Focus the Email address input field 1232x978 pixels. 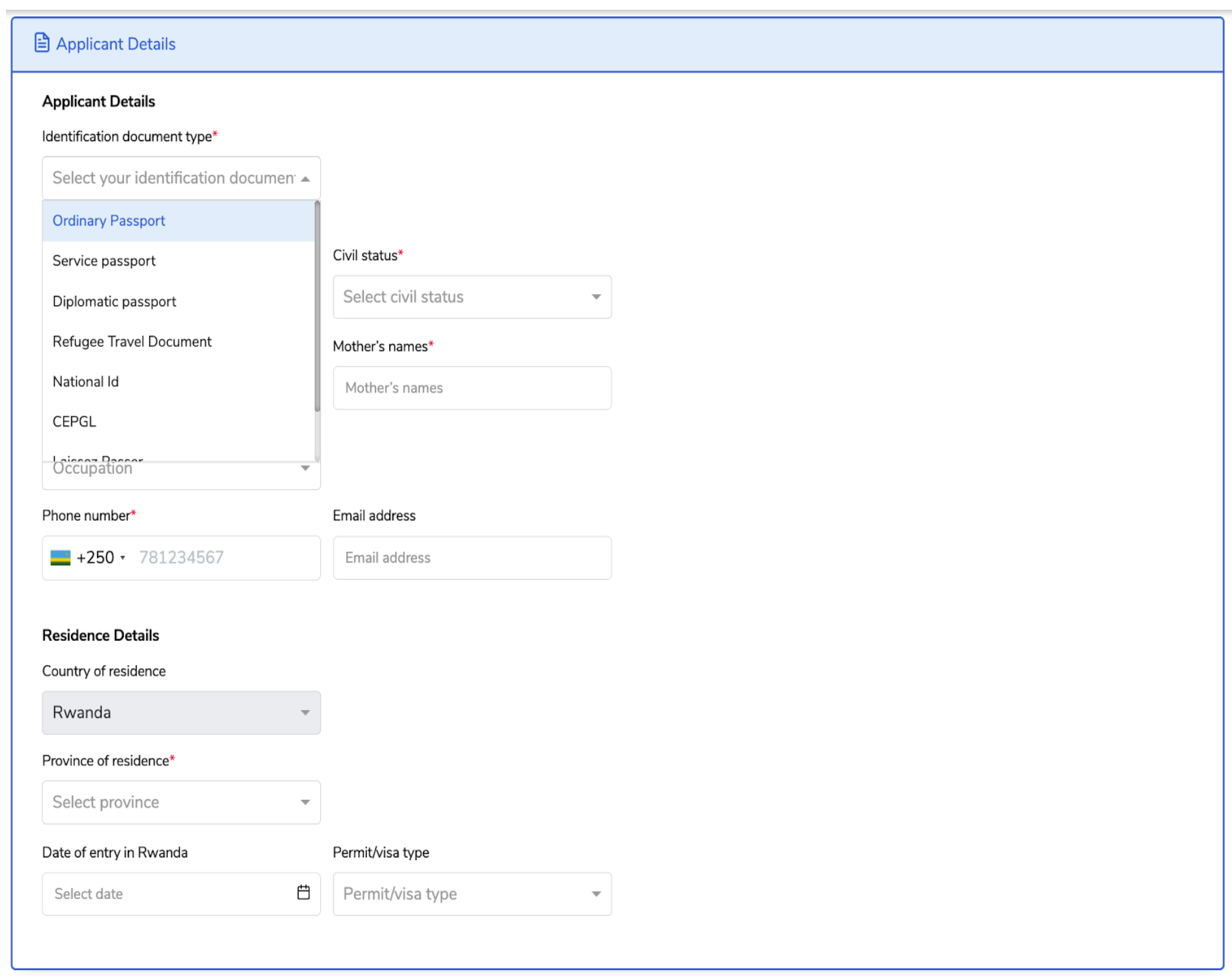coord(472,557)
